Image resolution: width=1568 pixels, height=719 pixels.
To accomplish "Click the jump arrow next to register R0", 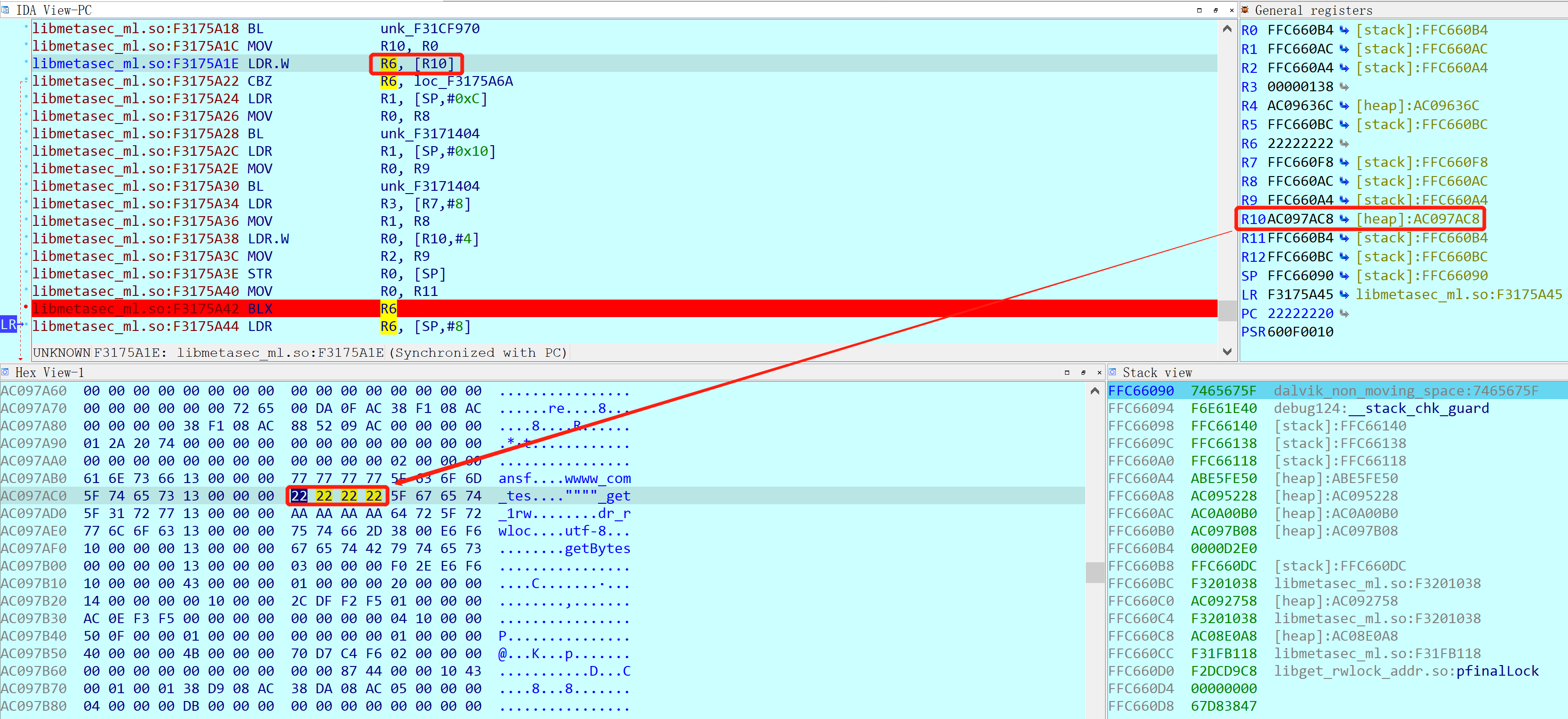I will tap(1344, 30).
